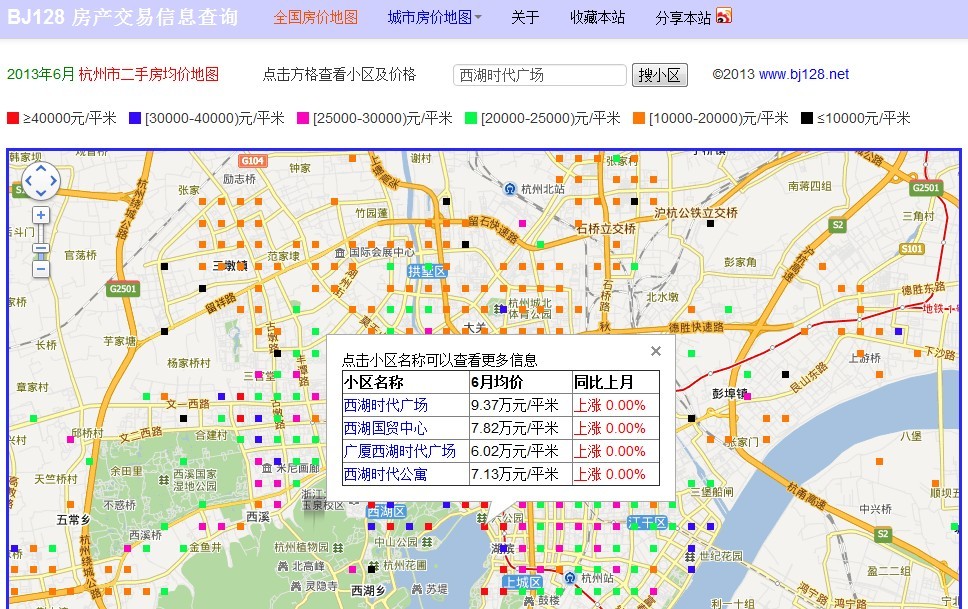
Task: Click the G104 road badge
Action: pyautogui.click(x=252, y=161)
